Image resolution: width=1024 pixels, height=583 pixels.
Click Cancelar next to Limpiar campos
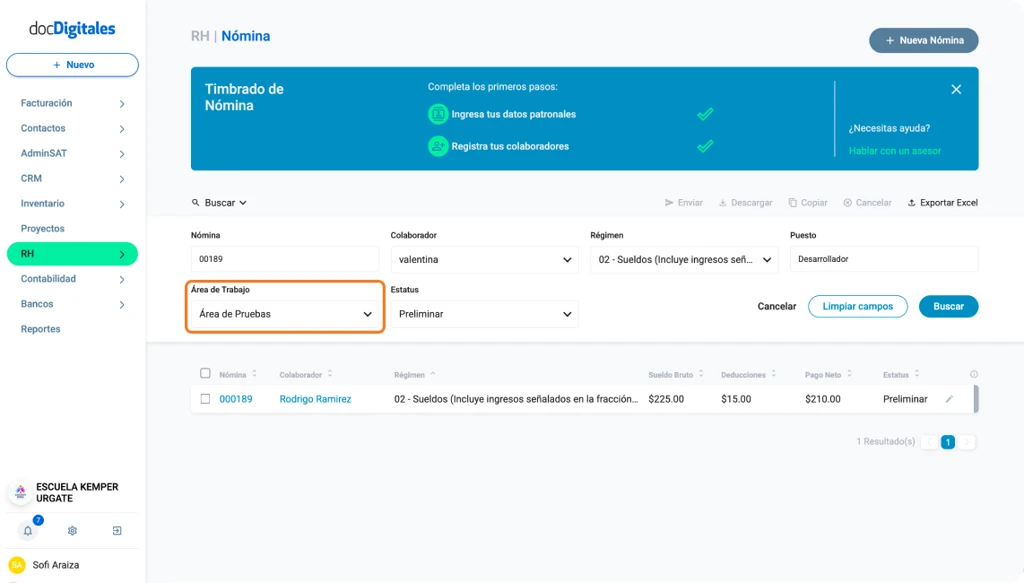click(776, 306)
